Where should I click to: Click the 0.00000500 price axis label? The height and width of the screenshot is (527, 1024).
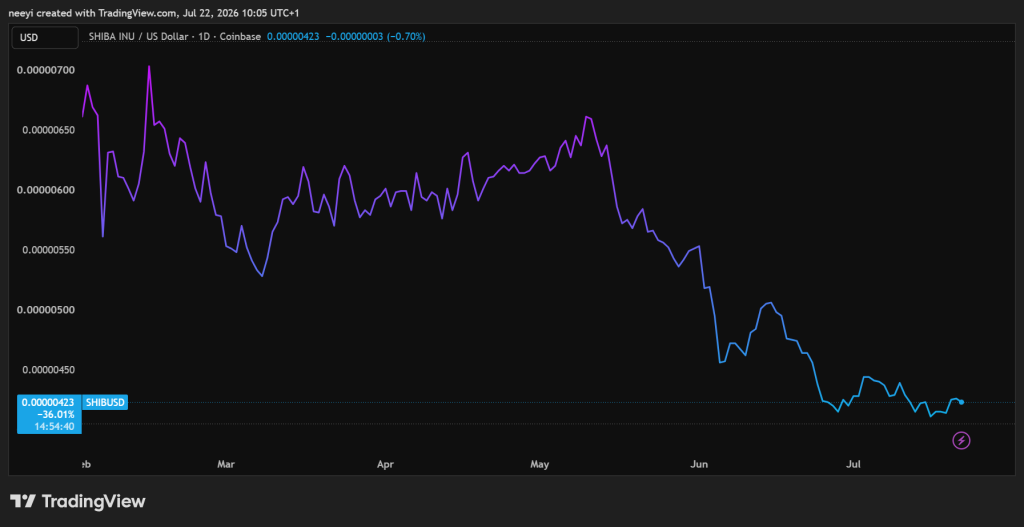pyautogui.click(x=48, y=310)
